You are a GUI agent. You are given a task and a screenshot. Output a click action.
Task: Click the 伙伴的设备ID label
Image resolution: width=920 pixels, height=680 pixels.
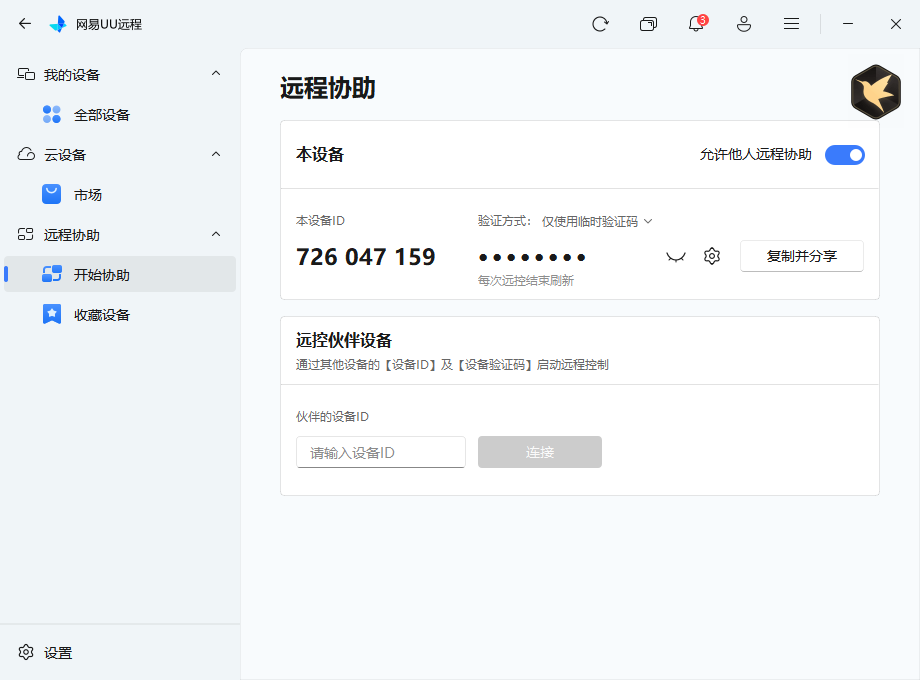tap(332, 417)
